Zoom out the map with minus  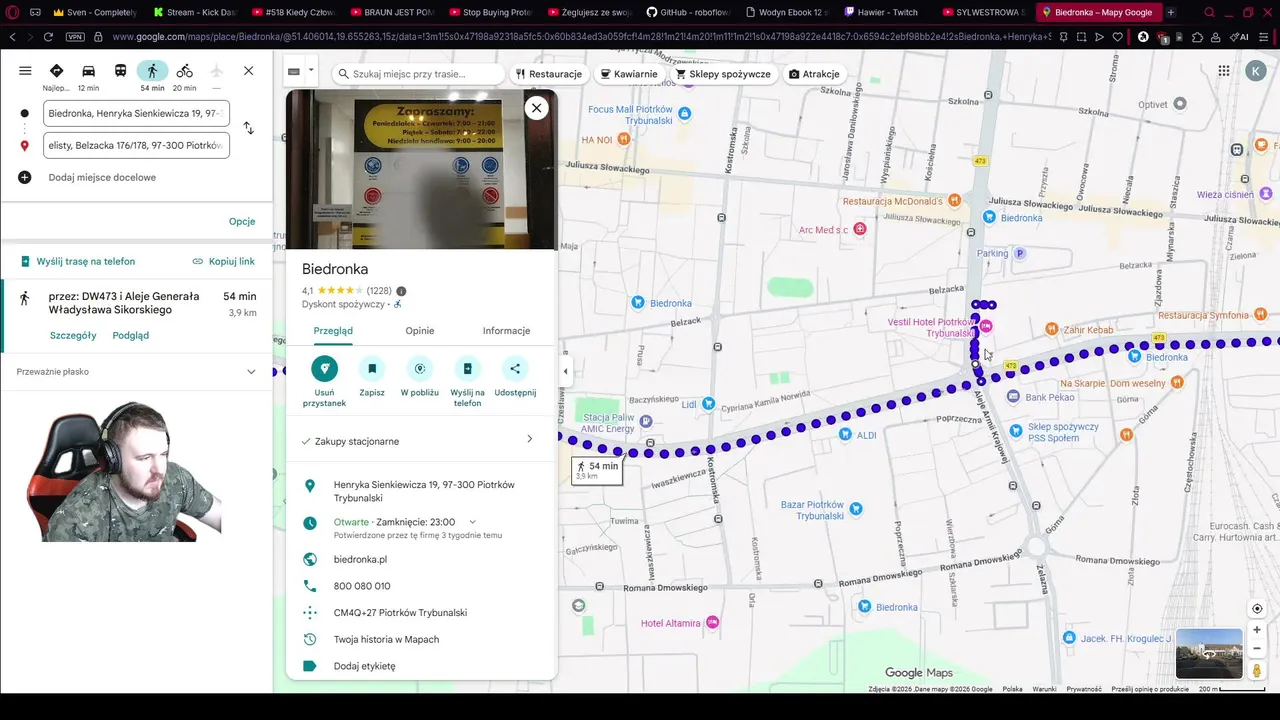click(x=1257, y=648)
